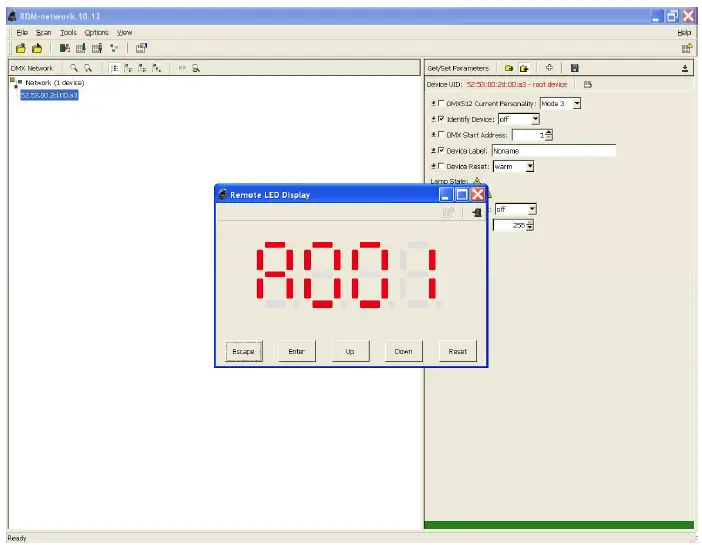Click the red Device UID root device text
702x545 pixels.
pyautogui.click(x=517, y=84)
